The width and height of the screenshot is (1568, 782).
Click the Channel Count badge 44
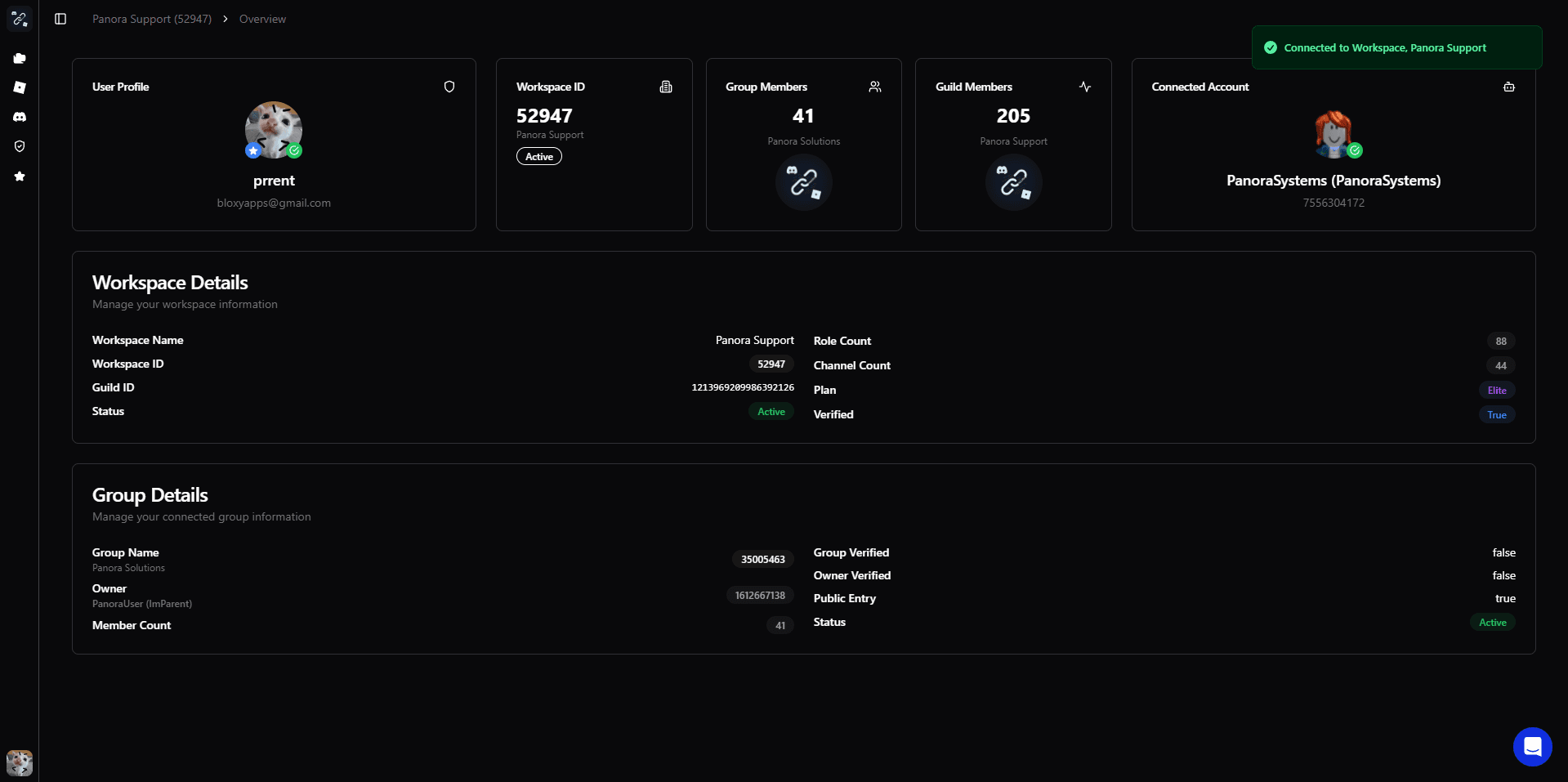(1501, 365)
